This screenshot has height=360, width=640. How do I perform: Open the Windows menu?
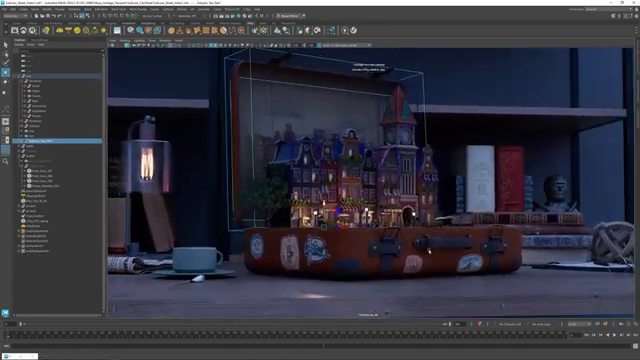tap(74, 9)
